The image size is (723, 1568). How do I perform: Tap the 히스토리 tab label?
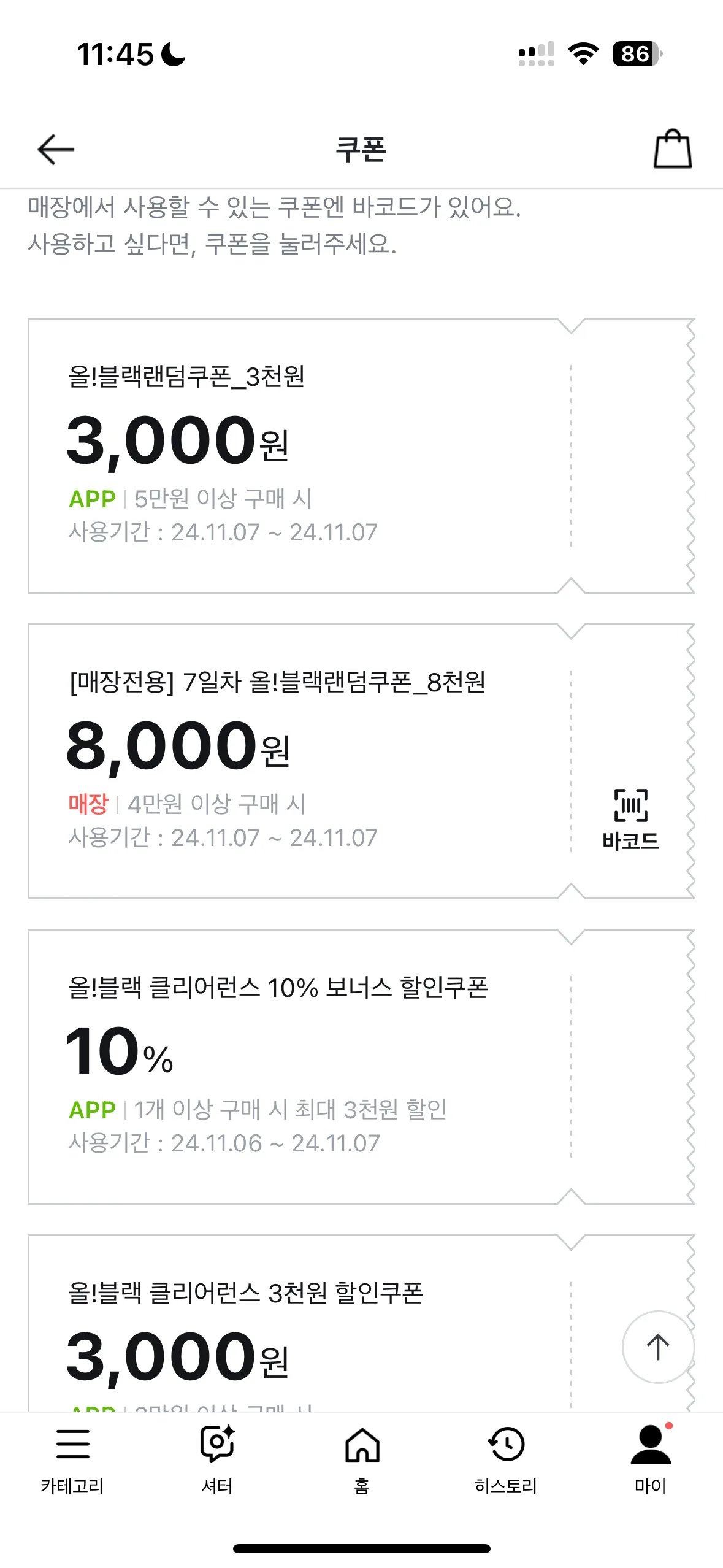[x=507, y=1486]
